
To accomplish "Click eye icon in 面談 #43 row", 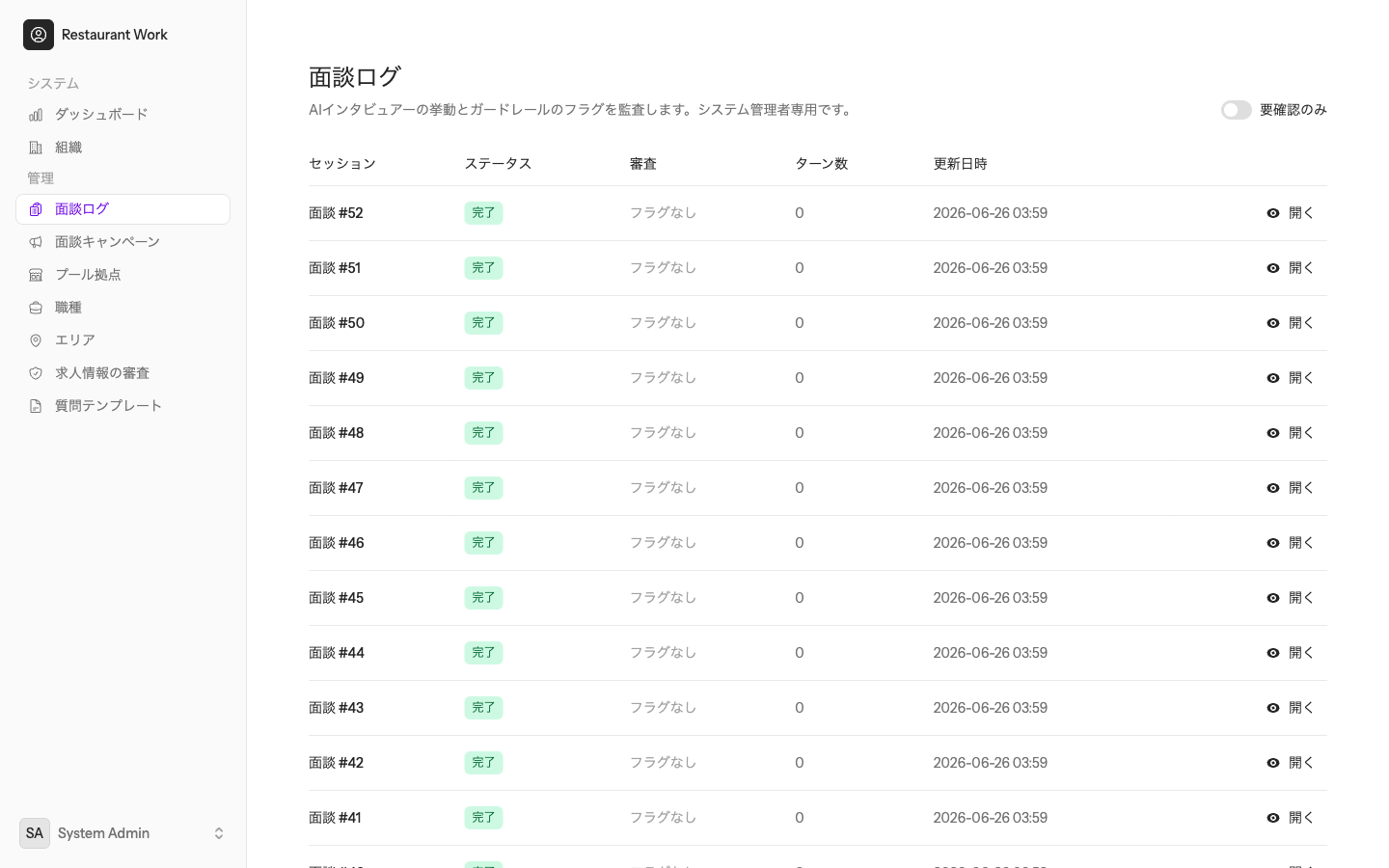I will (x=1273, y=708).
